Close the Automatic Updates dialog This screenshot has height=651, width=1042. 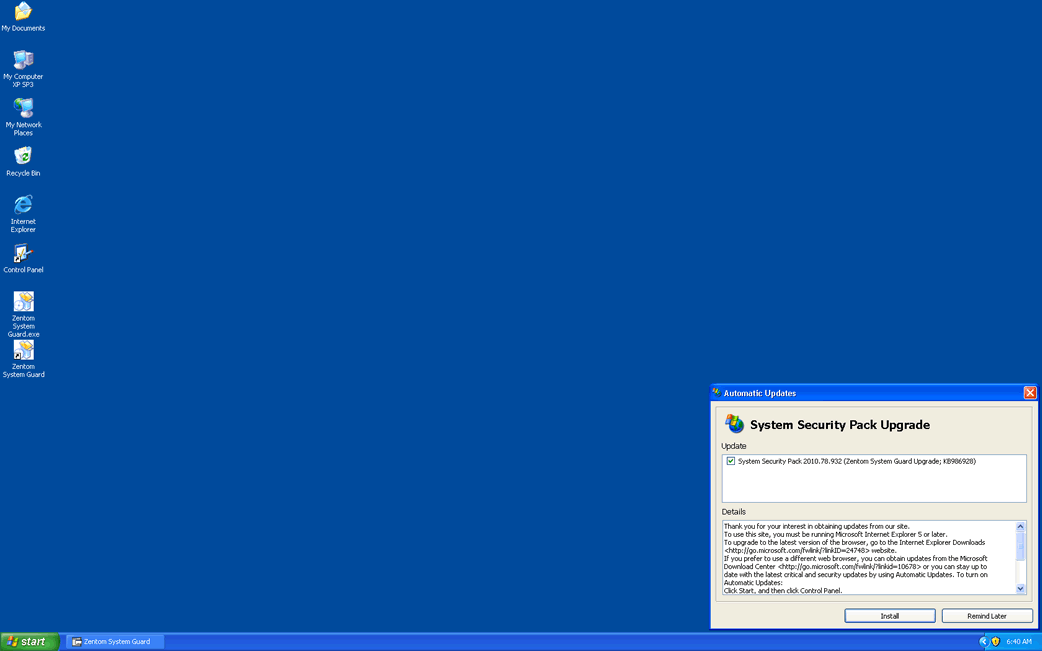tap(1030, 393)
